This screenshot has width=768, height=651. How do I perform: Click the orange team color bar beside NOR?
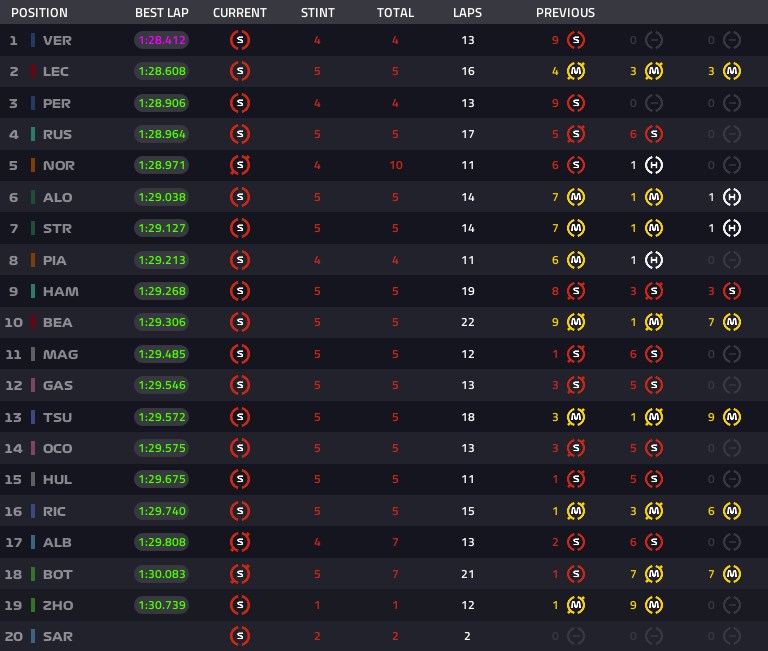coord(33,166)
